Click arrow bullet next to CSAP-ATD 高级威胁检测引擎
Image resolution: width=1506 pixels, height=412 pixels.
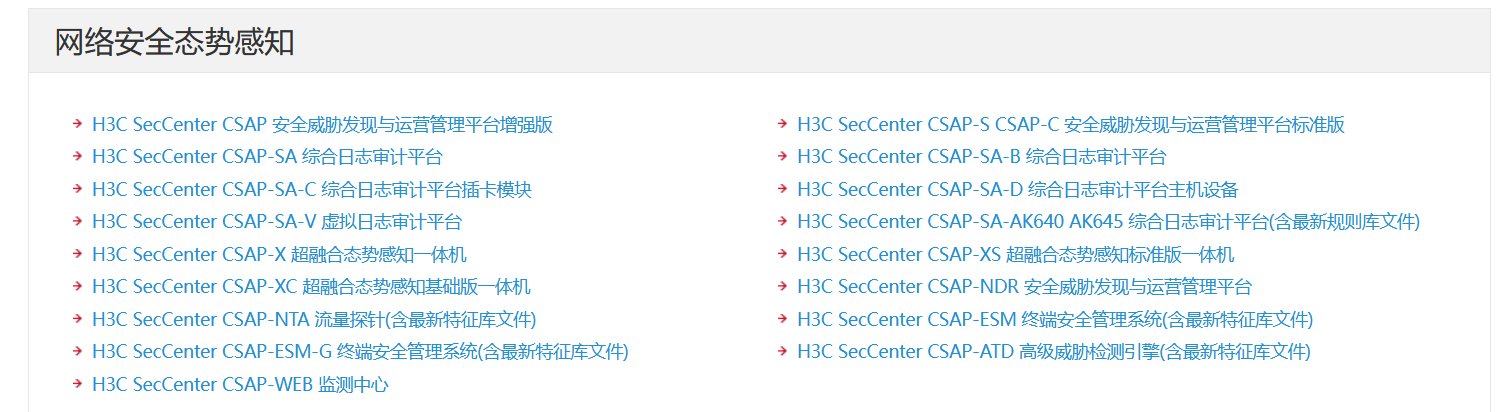pyautogui.click(x=783, y=351)
